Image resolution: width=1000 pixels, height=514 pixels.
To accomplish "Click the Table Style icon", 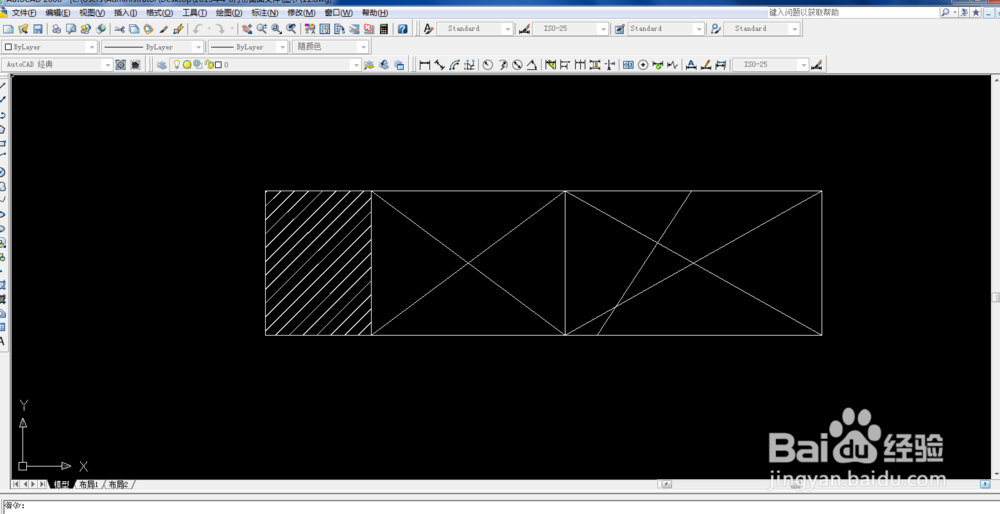I will tap(619, 29).
